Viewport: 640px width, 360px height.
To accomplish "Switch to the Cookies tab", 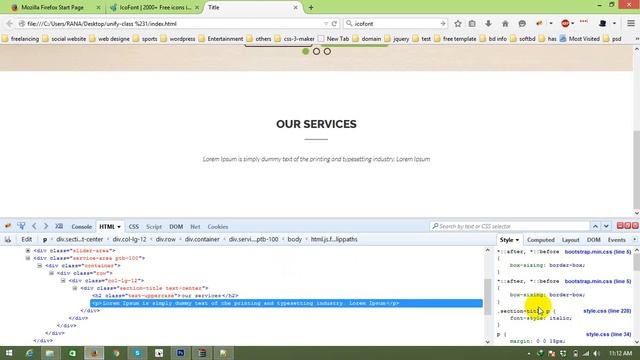I will tap(218, 227).
